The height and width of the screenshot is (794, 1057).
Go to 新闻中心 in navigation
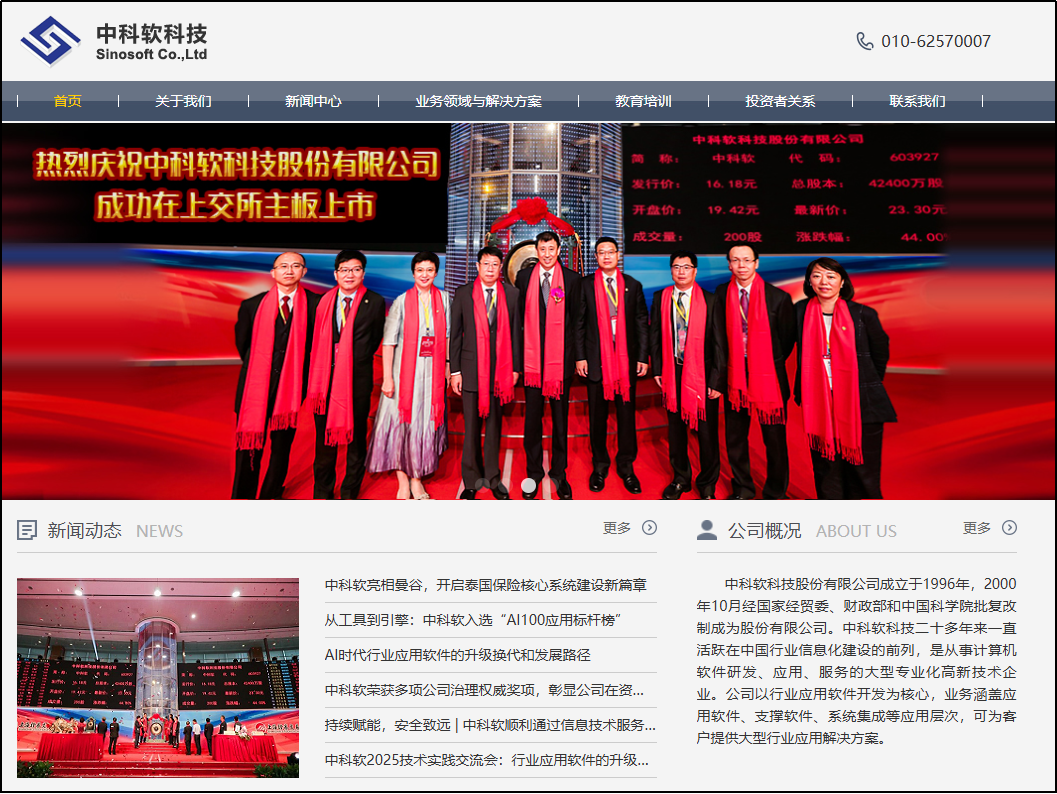click(x=313, y=101)
